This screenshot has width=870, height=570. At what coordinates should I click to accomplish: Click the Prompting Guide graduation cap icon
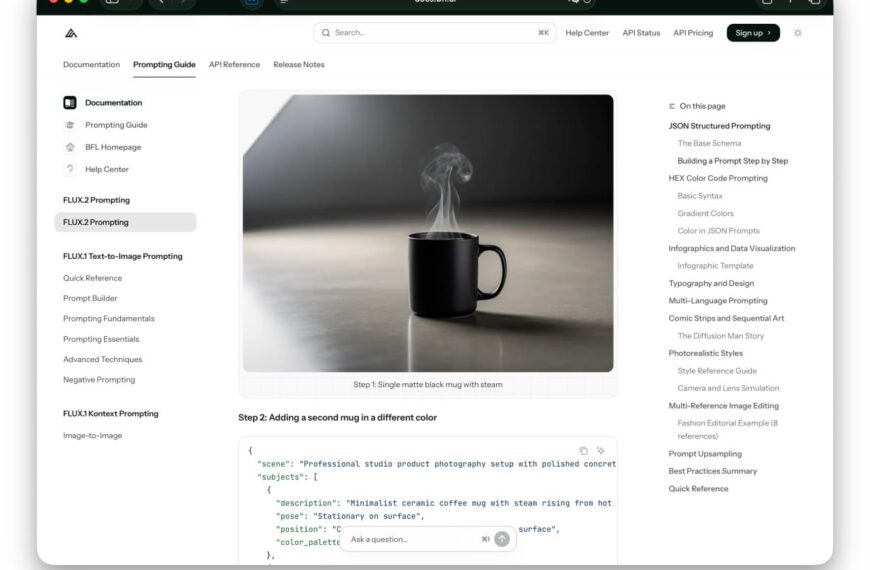pos(70,125)
